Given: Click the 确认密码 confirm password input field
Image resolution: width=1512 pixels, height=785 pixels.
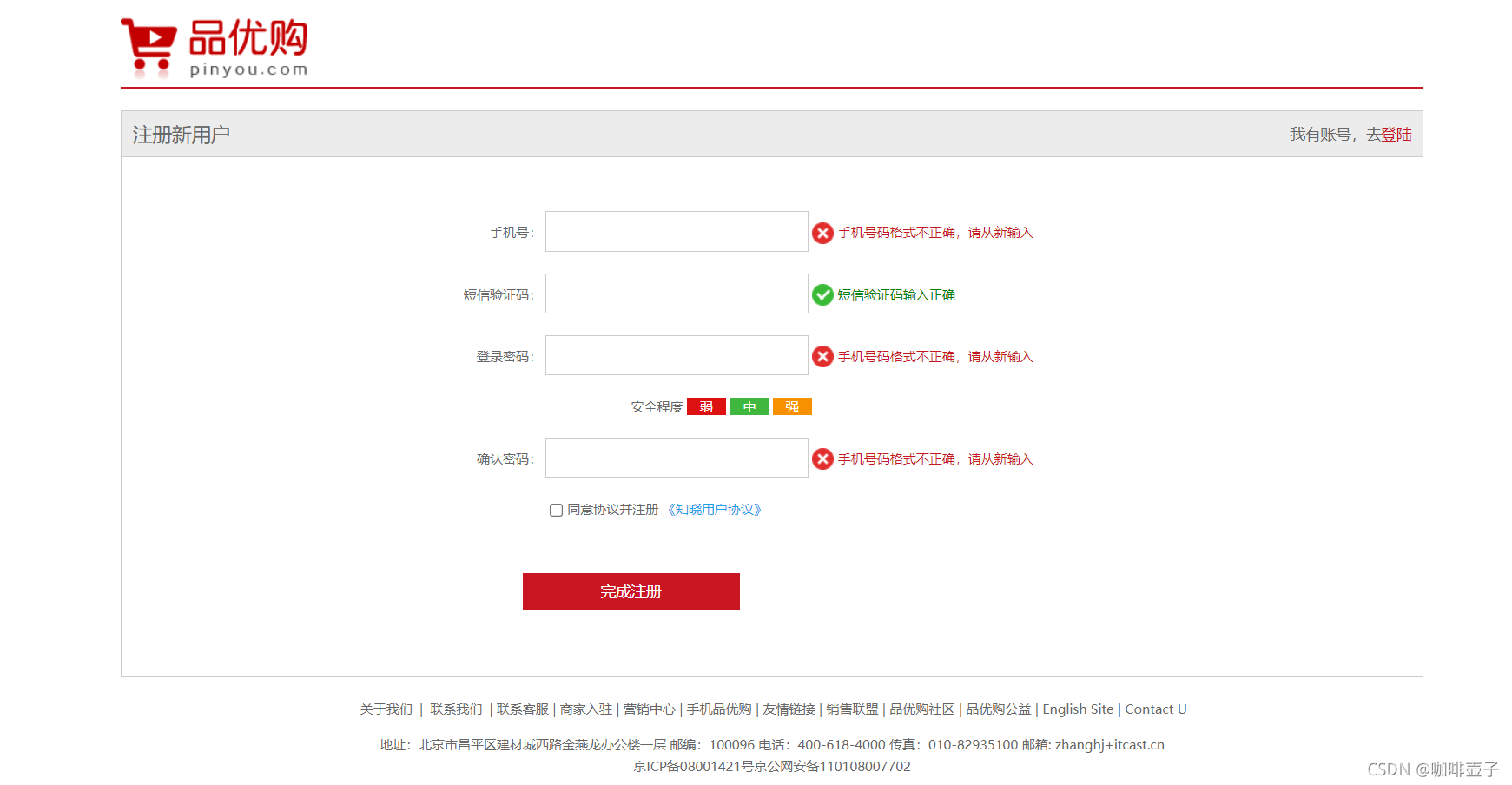Looking at the screenshot, I should click(677, 458).
